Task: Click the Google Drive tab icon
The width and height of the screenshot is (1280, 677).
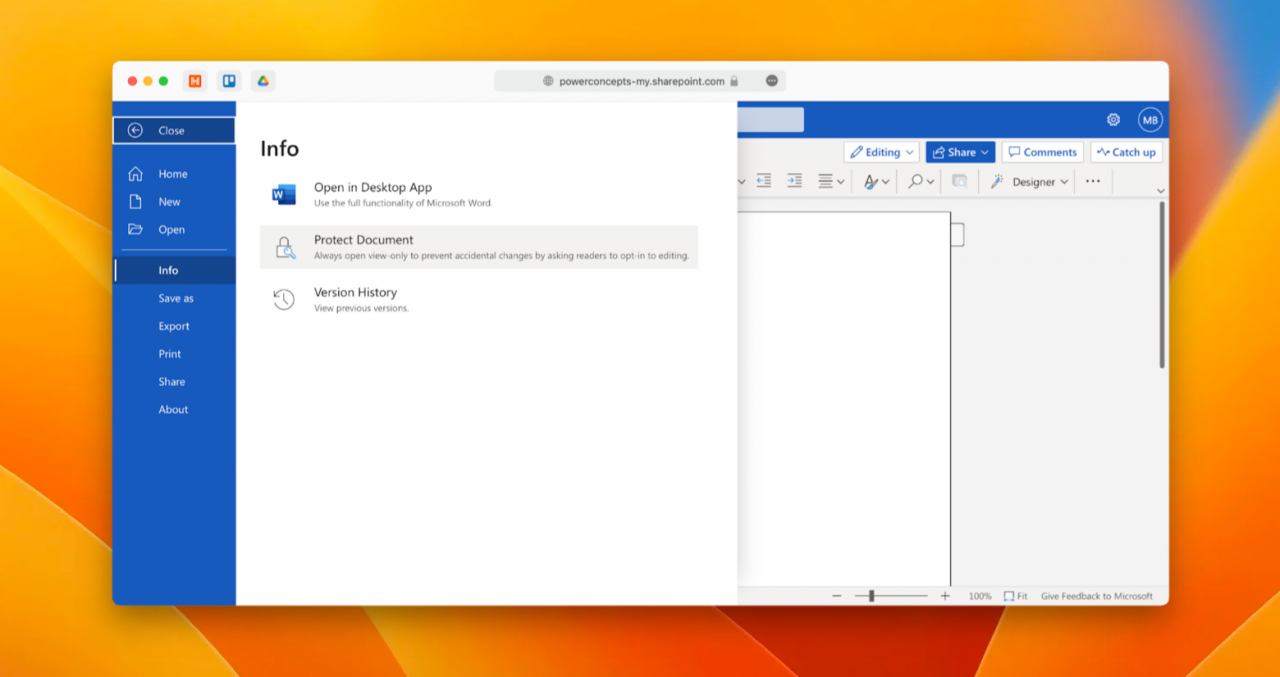Action: point(263,81)
